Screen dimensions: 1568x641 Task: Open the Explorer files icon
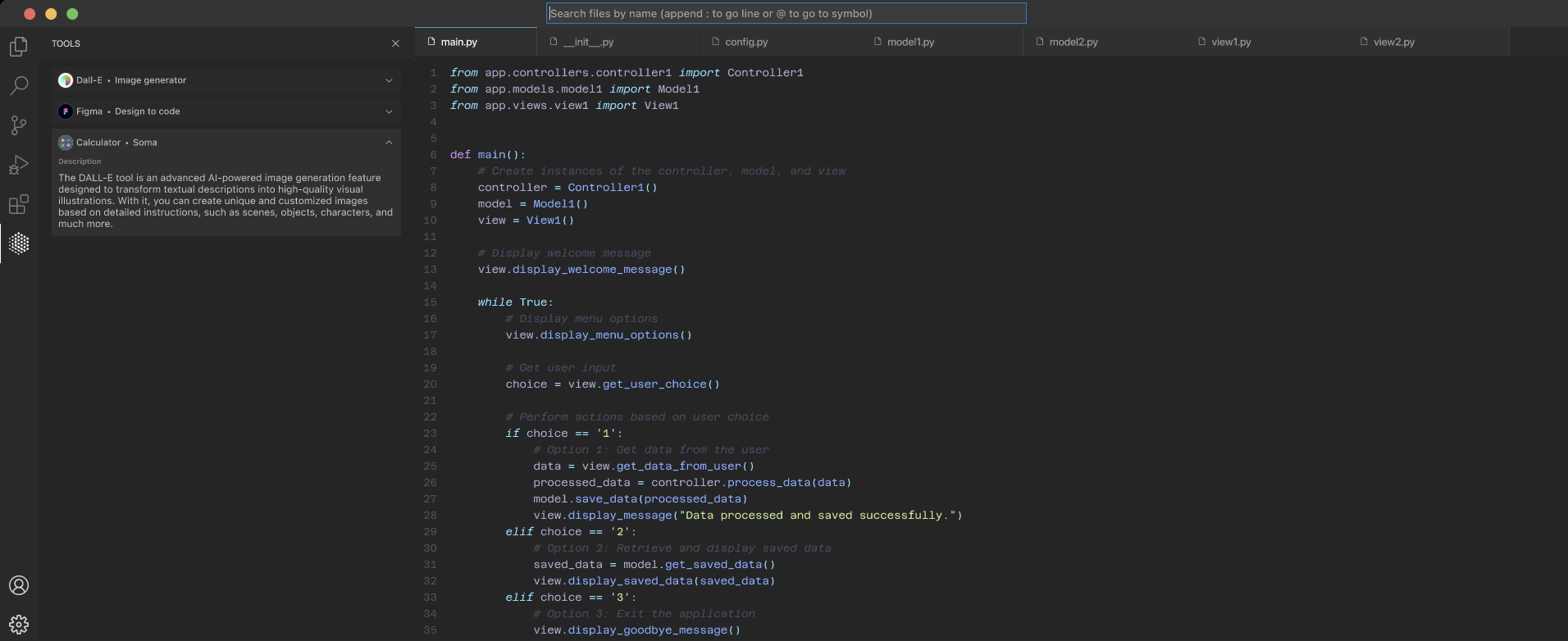pyautogui.click(x=18, y=47)
